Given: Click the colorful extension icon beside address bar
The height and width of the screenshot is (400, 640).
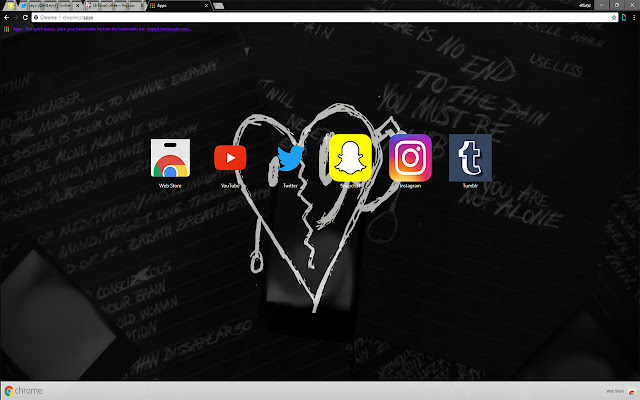Looking at the screenshot, I should pos(624,18).
